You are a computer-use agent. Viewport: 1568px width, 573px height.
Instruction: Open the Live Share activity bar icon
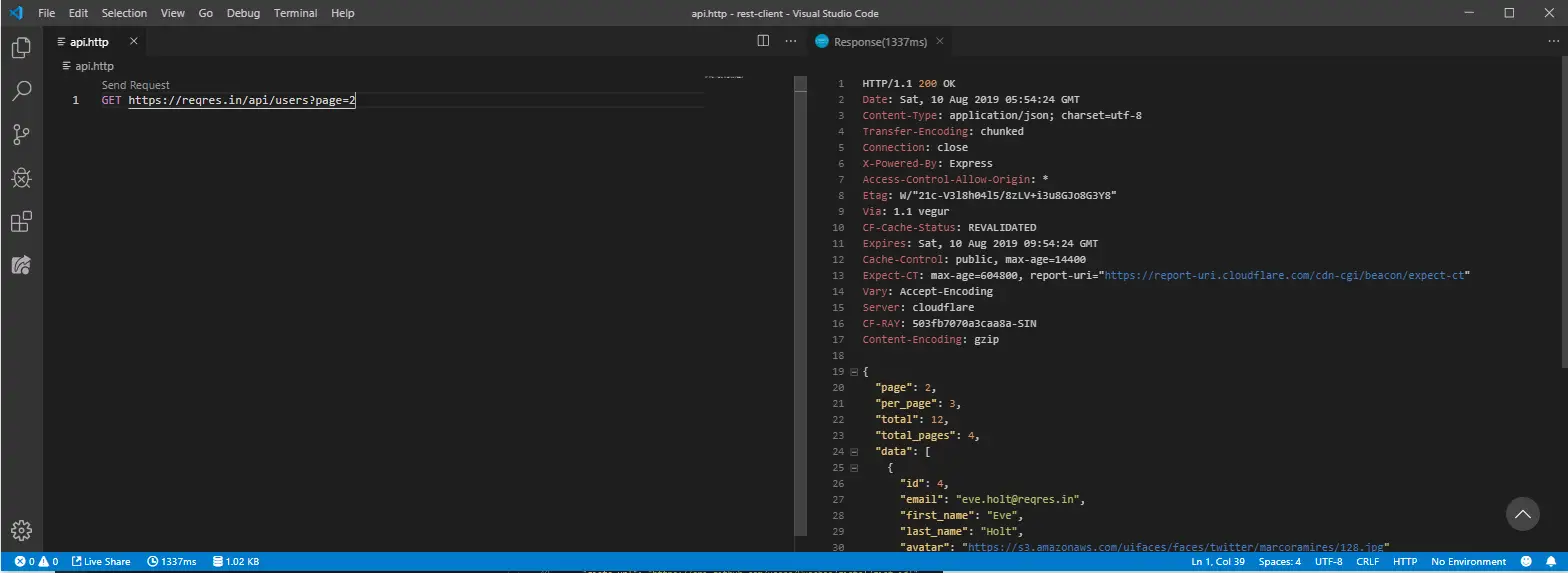(21, 265)
